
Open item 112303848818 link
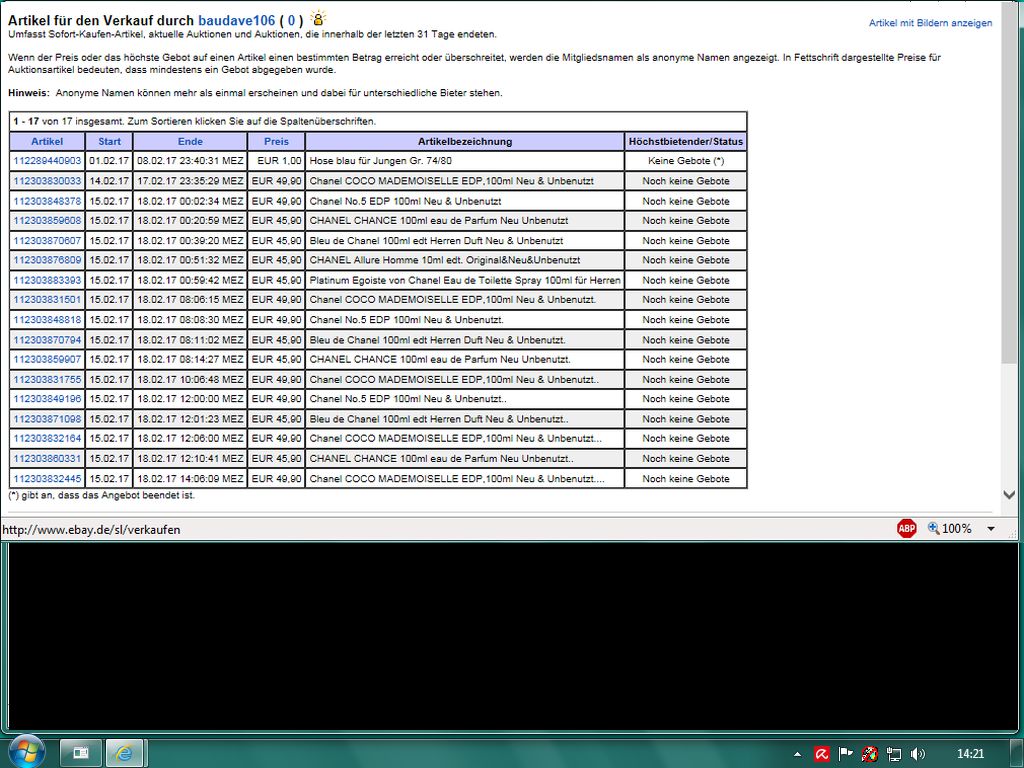(x=47, y=320)
